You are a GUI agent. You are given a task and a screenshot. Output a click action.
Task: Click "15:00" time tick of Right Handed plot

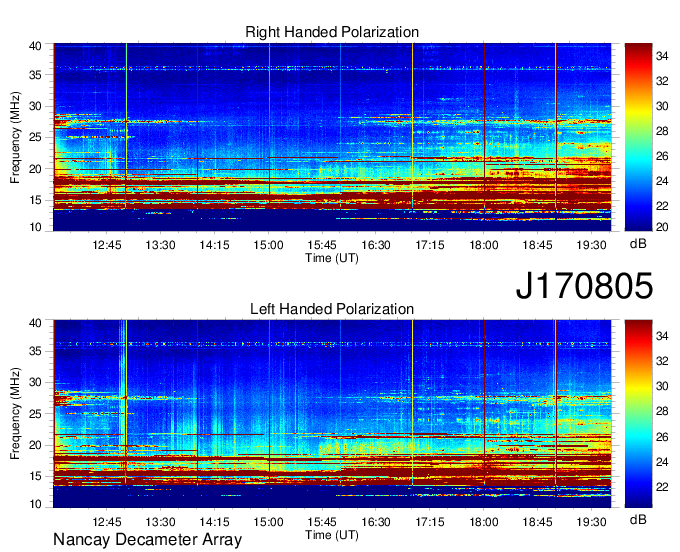coord(268,245)
